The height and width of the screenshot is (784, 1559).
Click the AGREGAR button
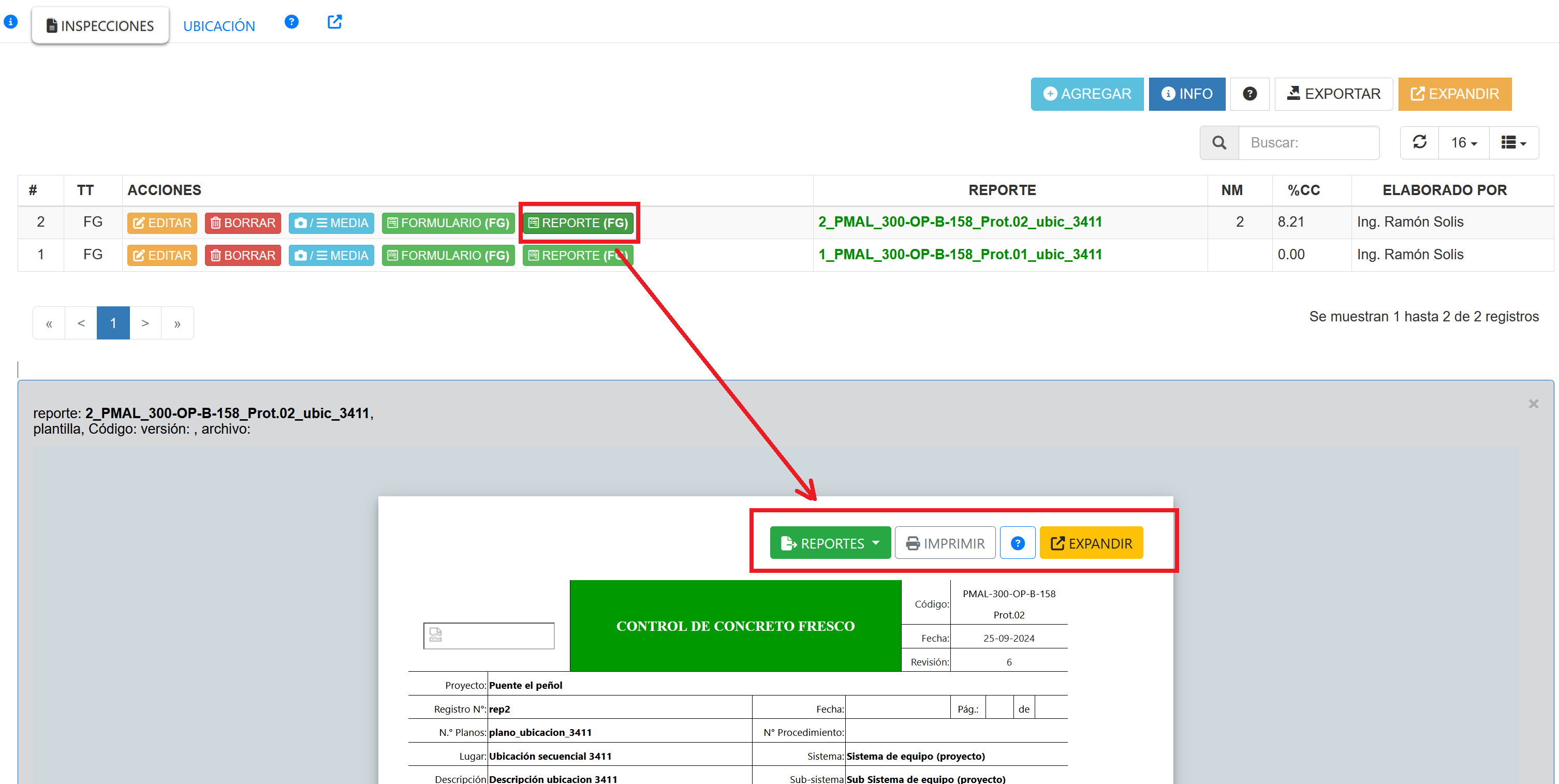tap(1087, 94)
